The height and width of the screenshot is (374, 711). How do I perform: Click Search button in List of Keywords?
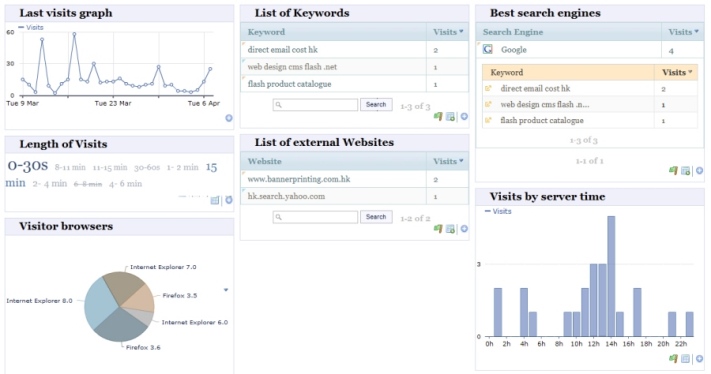click(376, 104)
